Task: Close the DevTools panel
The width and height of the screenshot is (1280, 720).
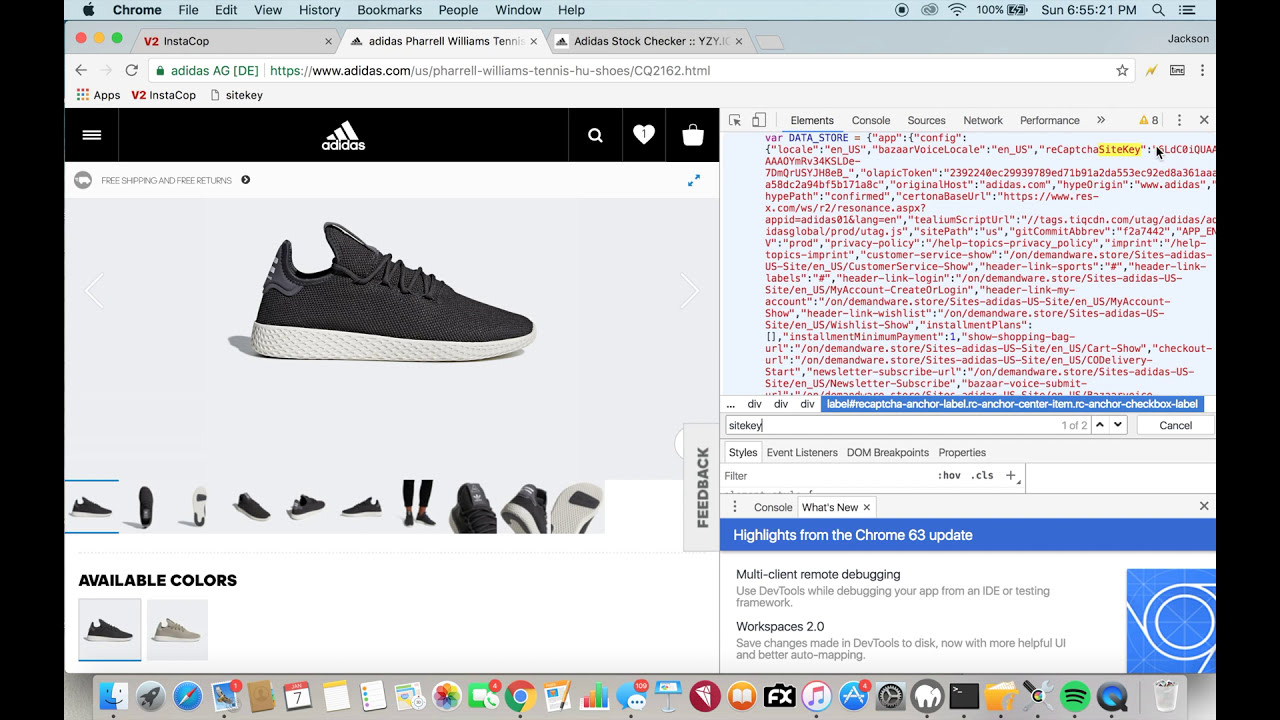Action: (x=1204, y=120)
